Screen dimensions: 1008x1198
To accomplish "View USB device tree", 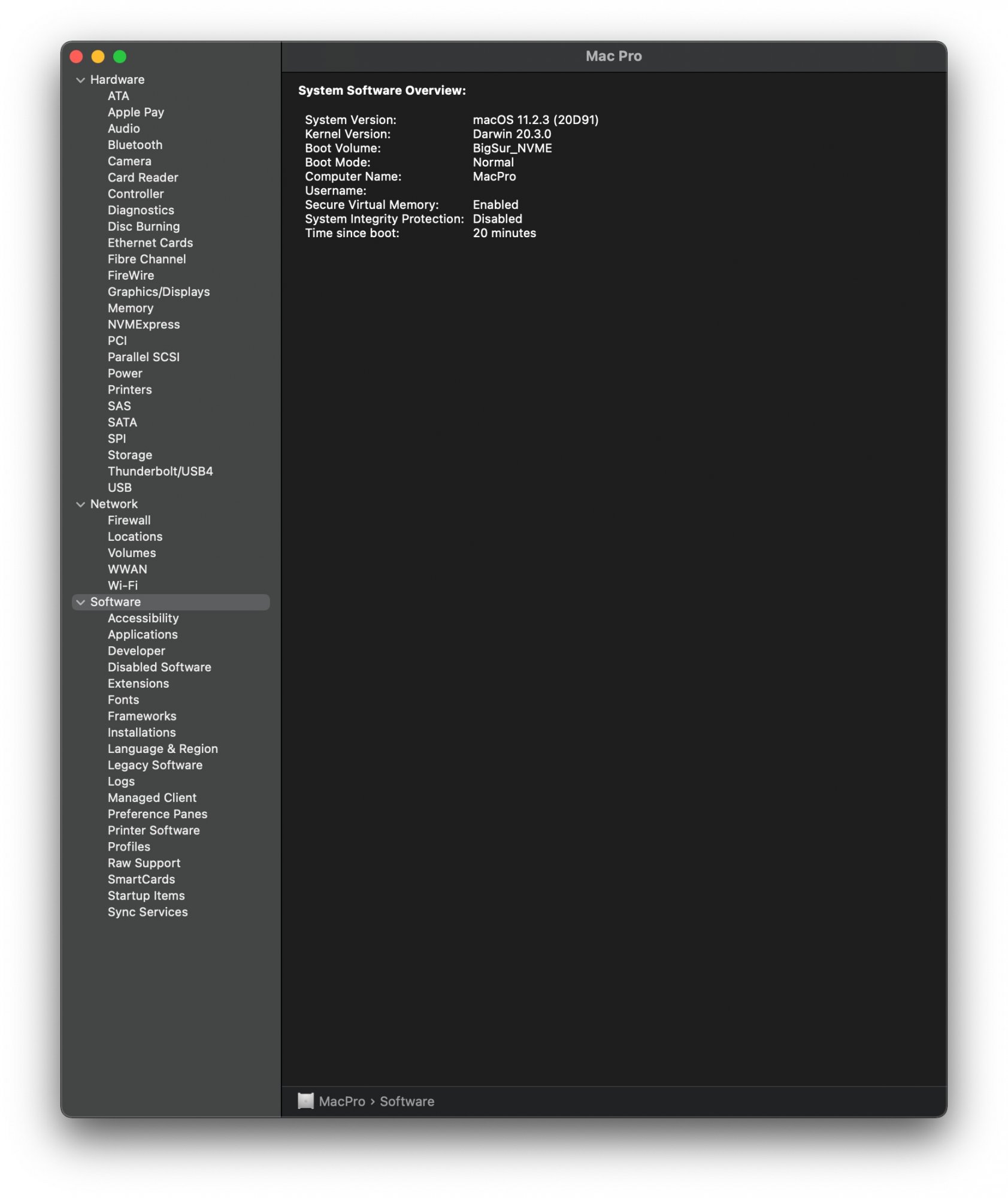I will (120, 488).
